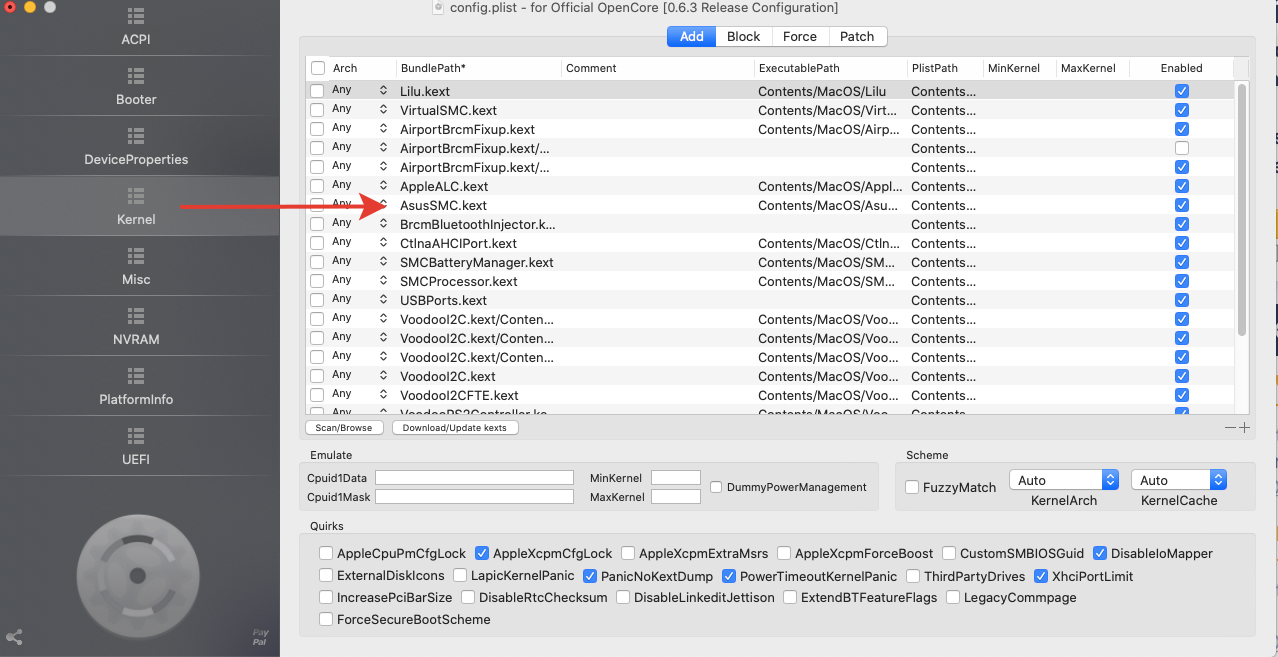Open the PlatformInfo section icon
Viewport: 1278px width, 657px height.
click(136, 376)
